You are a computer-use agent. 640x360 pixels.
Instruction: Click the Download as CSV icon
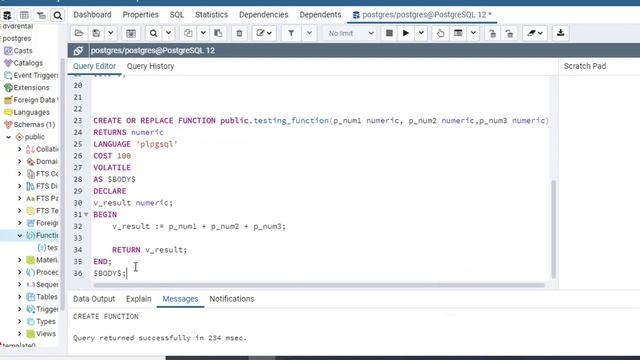coord(560,33)
